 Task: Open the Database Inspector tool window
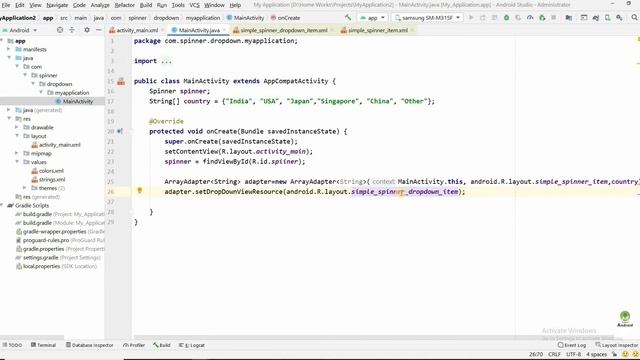coord(89,345)
